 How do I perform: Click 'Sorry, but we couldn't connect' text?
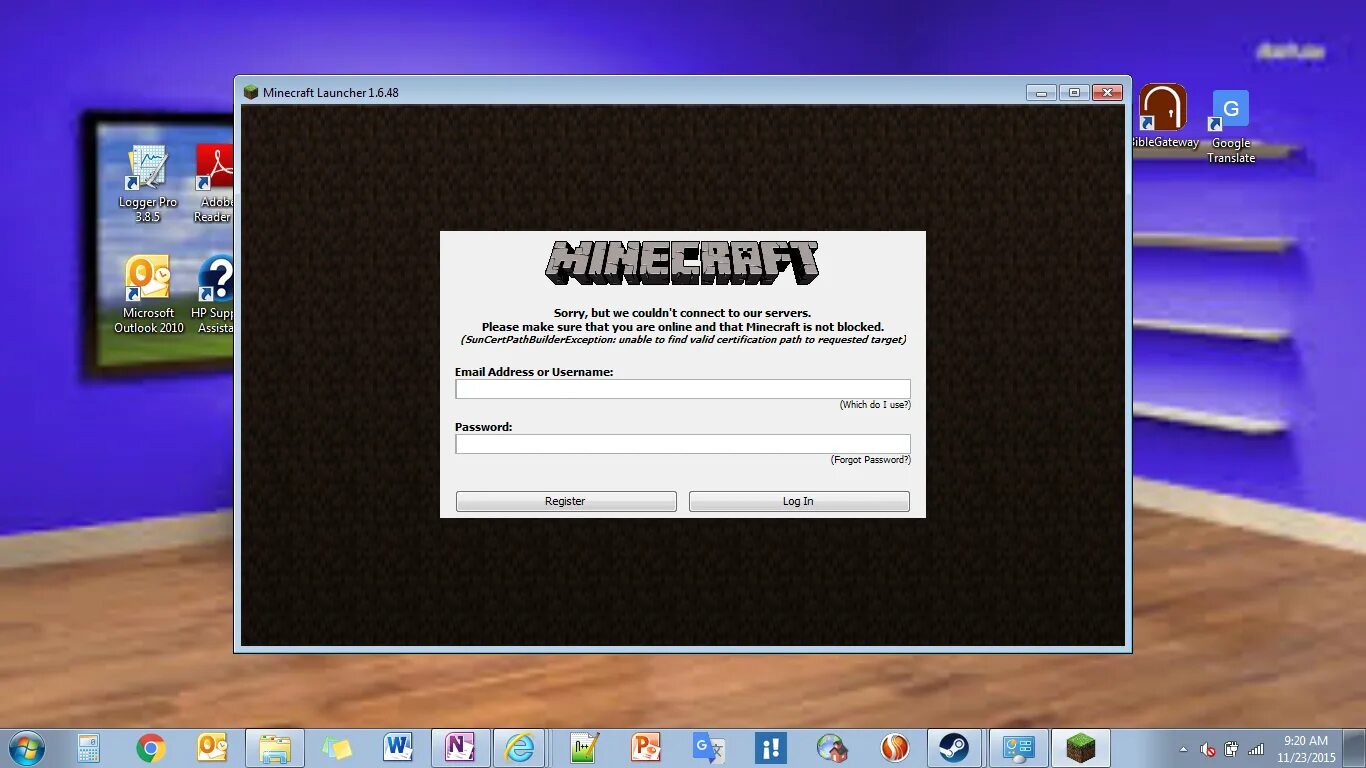click(x=683, y=313)
